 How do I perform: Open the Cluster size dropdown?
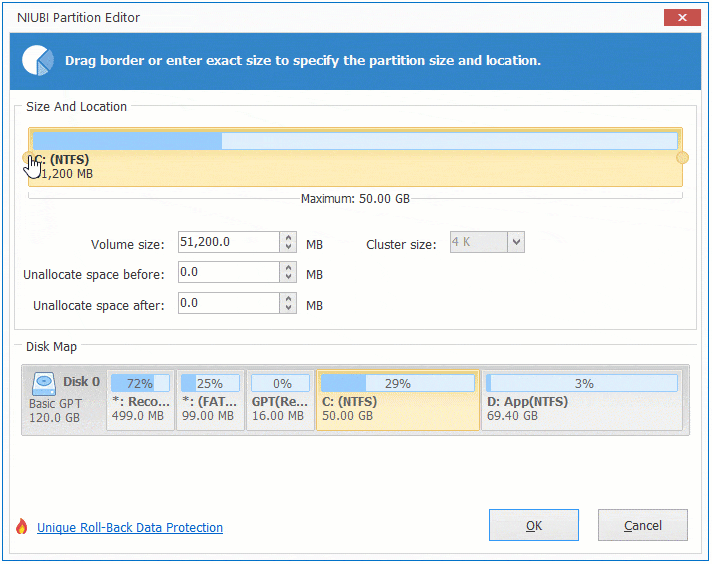(516, 242)
